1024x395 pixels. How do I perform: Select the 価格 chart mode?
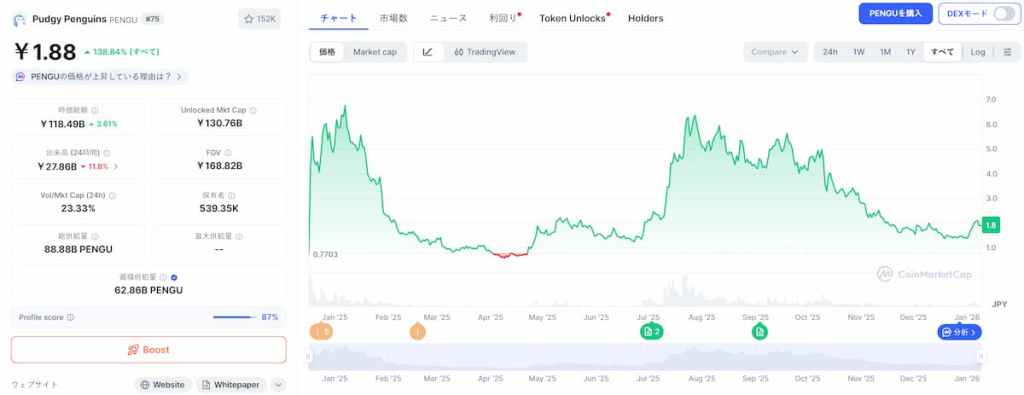[x=327, y=52]
